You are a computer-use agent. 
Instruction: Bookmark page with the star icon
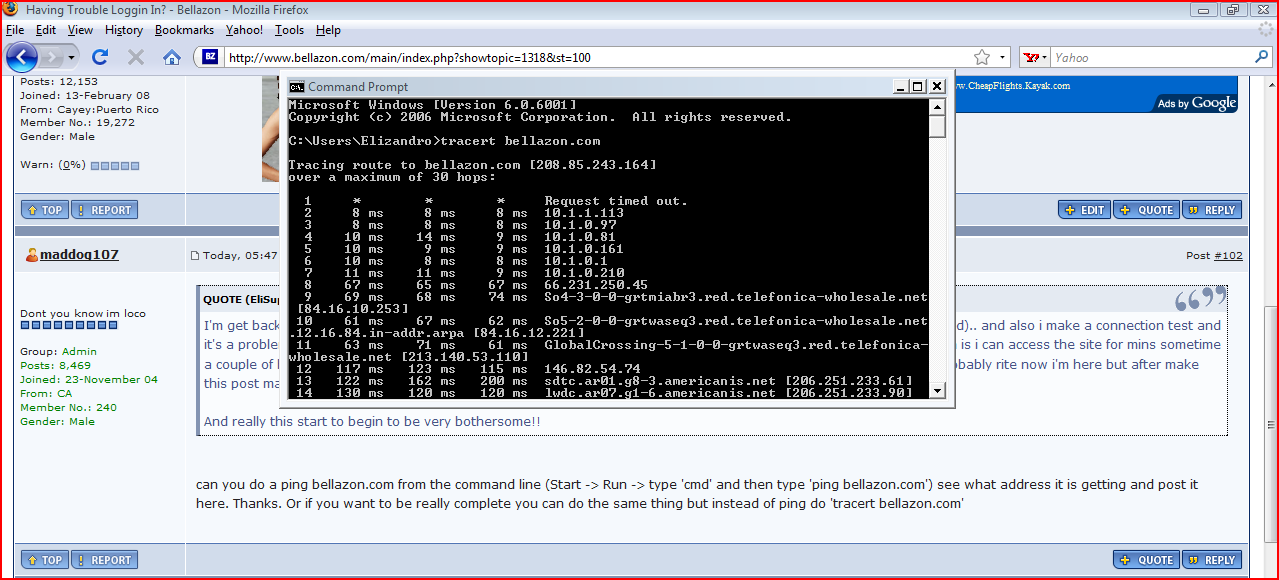[x=982, y=57]
